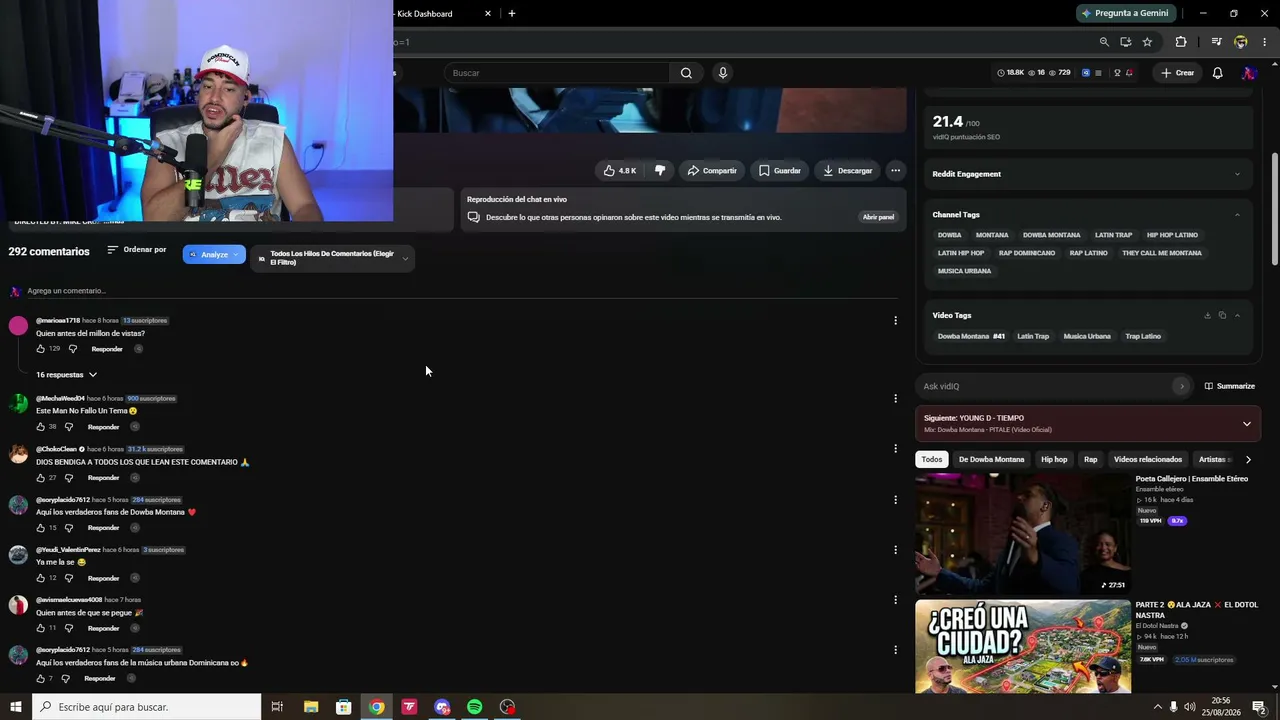Select the Videos relacionados chip
This screenshot has height=720, width=1280.
[x=1148, y=459]
